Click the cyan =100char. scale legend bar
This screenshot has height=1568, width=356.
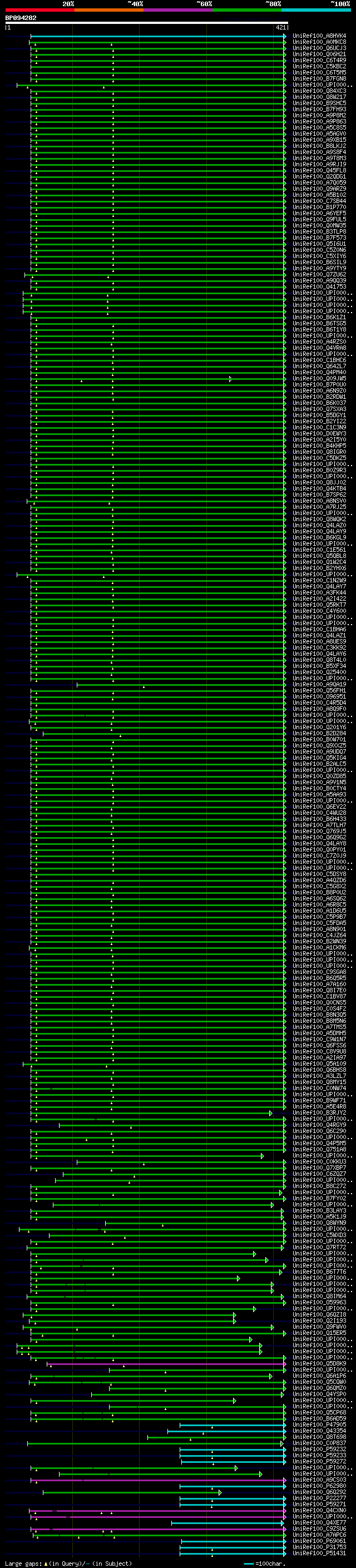(248, 1564)
